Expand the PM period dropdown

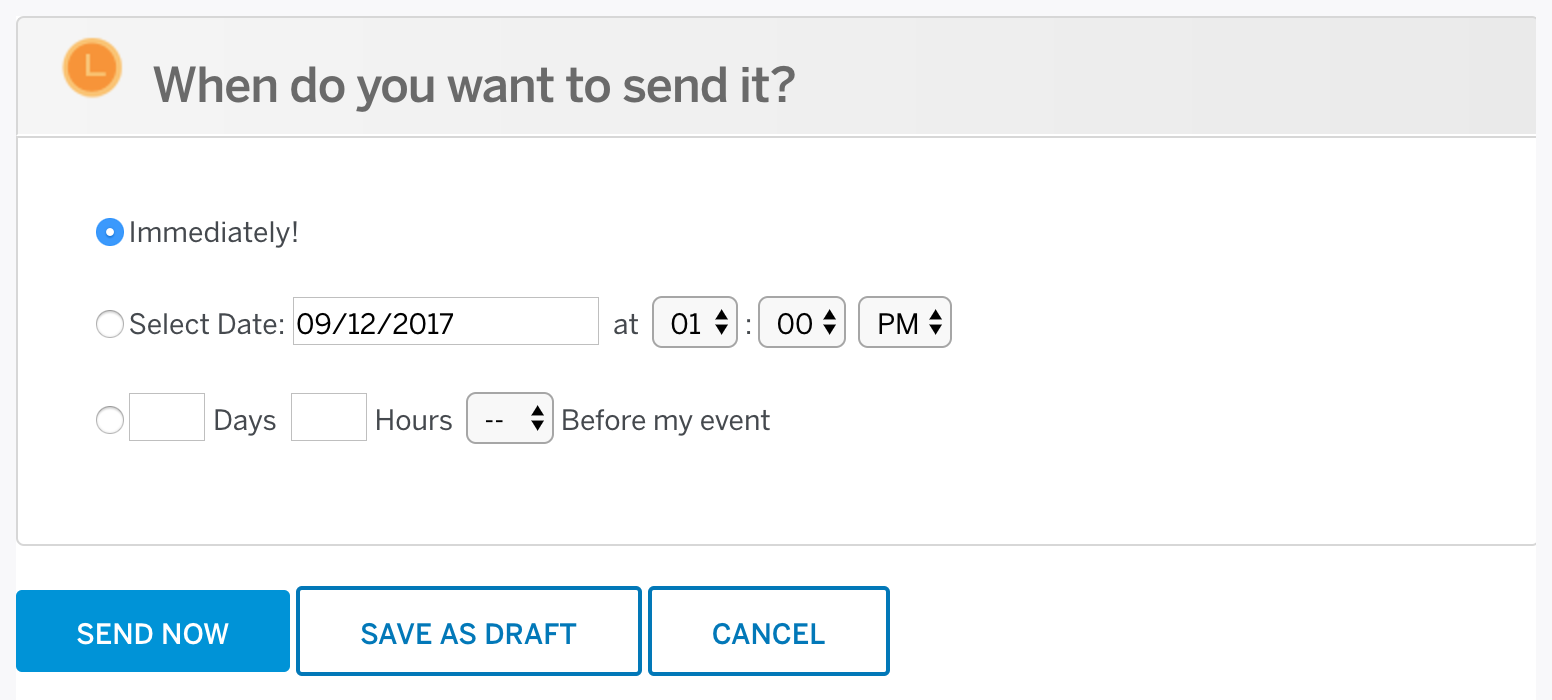(x=905, y=322)
